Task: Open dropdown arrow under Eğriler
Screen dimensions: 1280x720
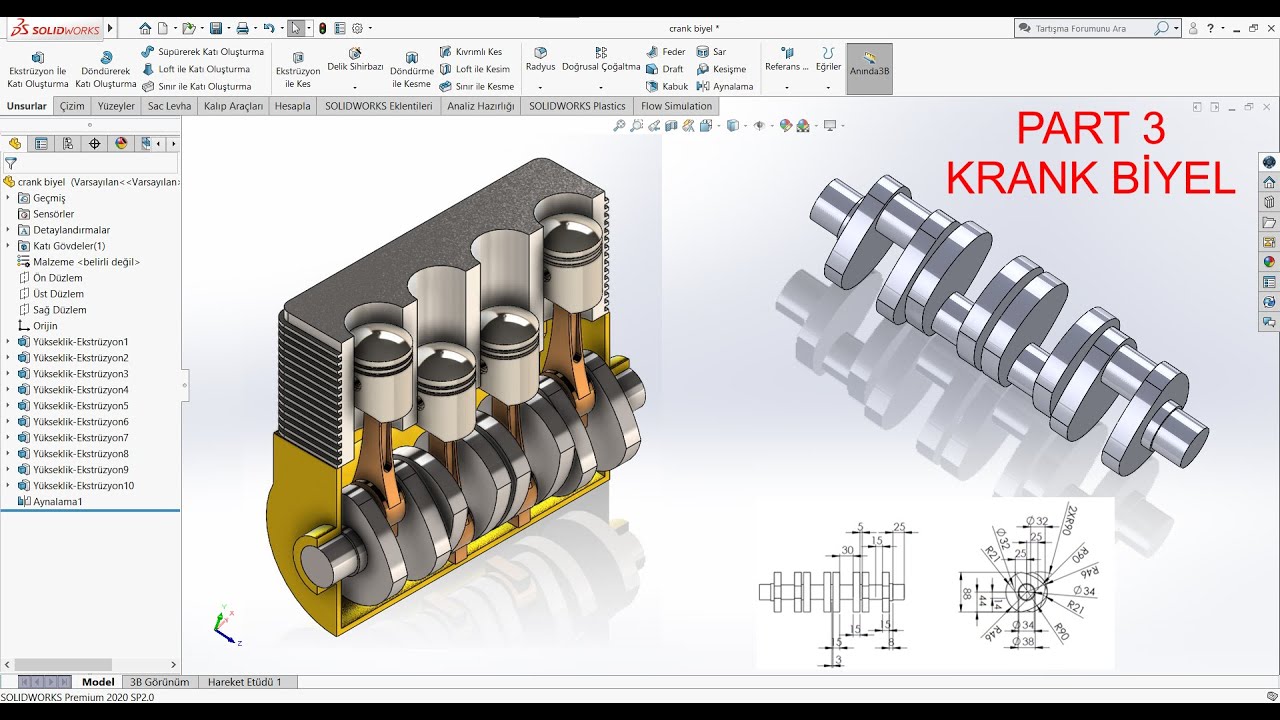Action: [828, 87]
